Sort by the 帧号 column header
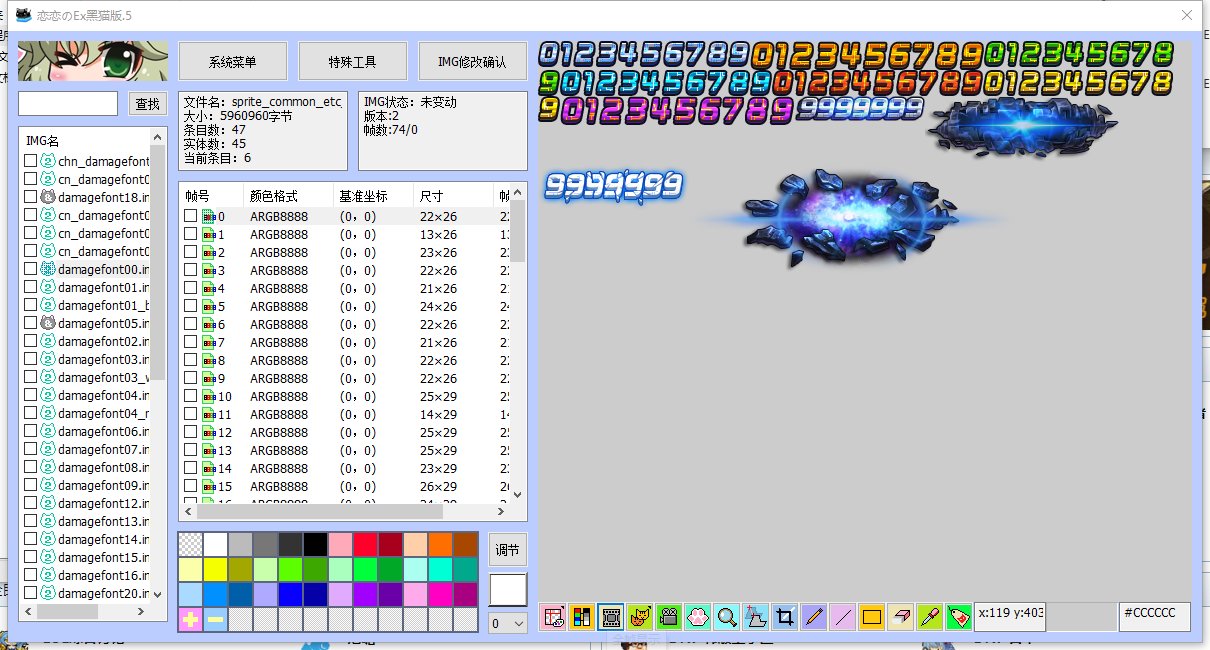1210x650 pixels. (211, 196)
